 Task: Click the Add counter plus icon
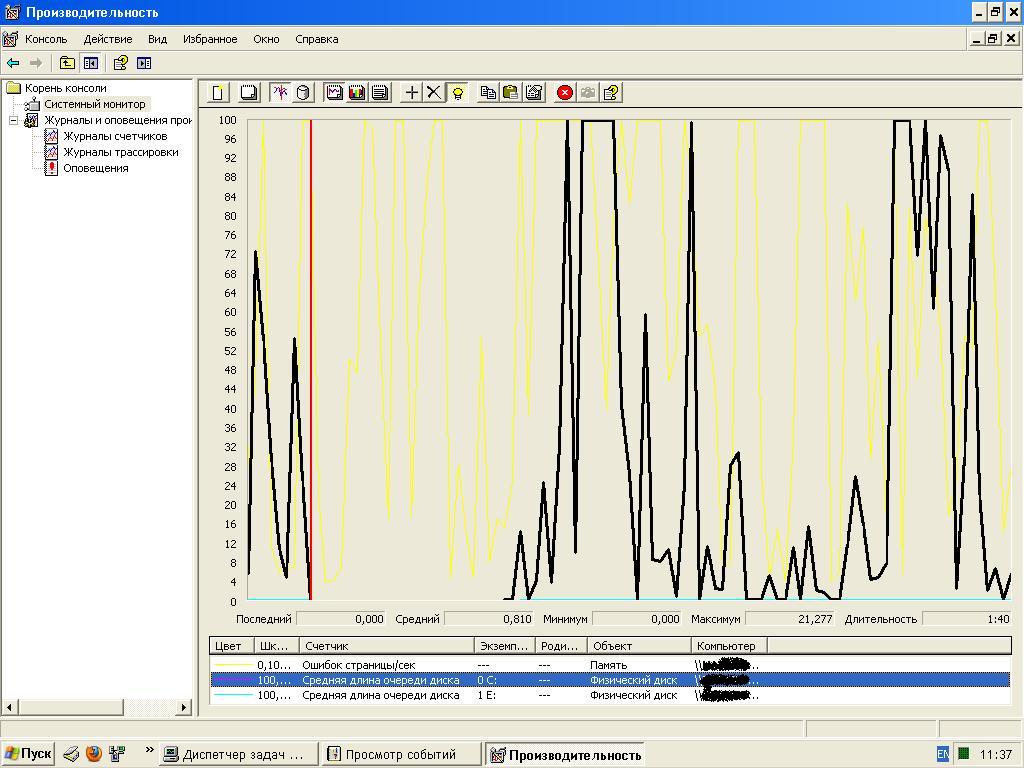[x=411, y=93]
